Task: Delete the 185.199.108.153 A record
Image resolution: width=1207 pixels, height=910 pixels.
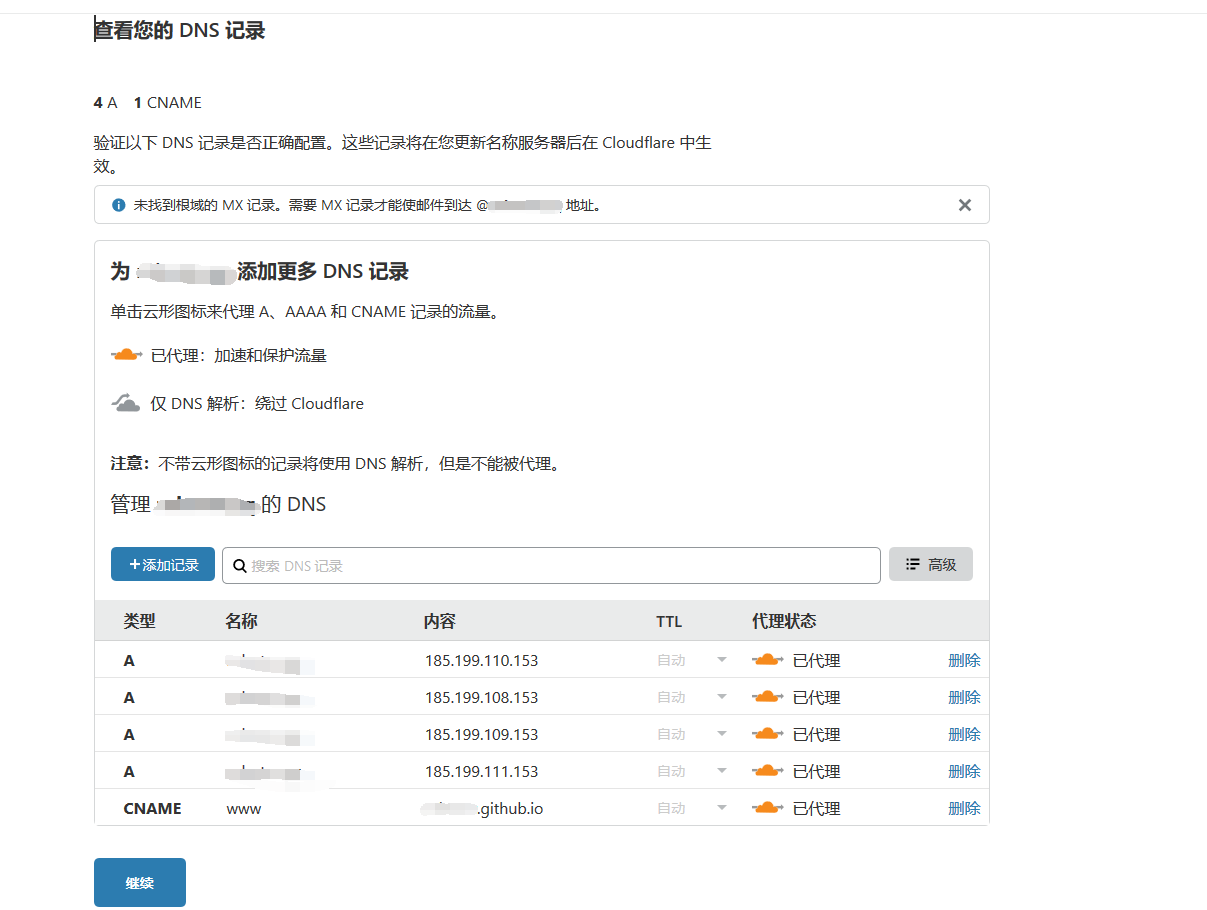Action: coord(964,697)
